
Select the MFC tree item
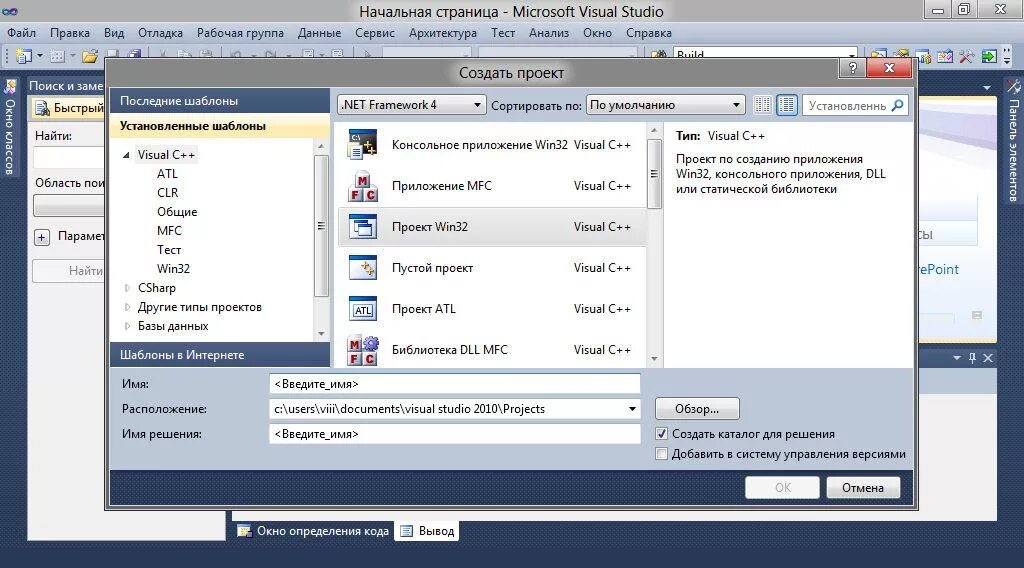pyautogui.click(x=169, y=230)
